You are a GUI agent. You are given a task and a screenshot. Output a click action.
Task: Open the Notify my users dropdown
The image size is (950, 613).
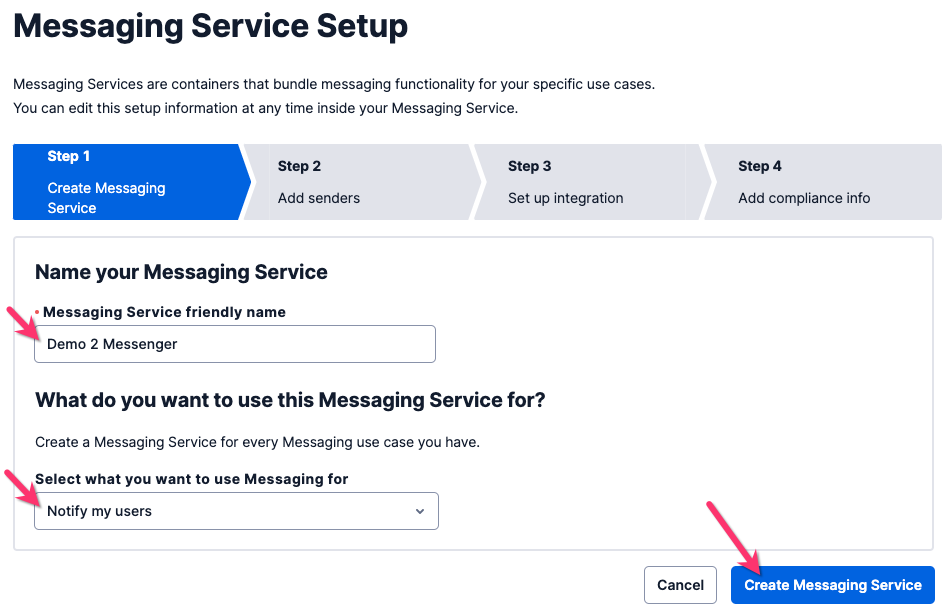click(236, 511)
